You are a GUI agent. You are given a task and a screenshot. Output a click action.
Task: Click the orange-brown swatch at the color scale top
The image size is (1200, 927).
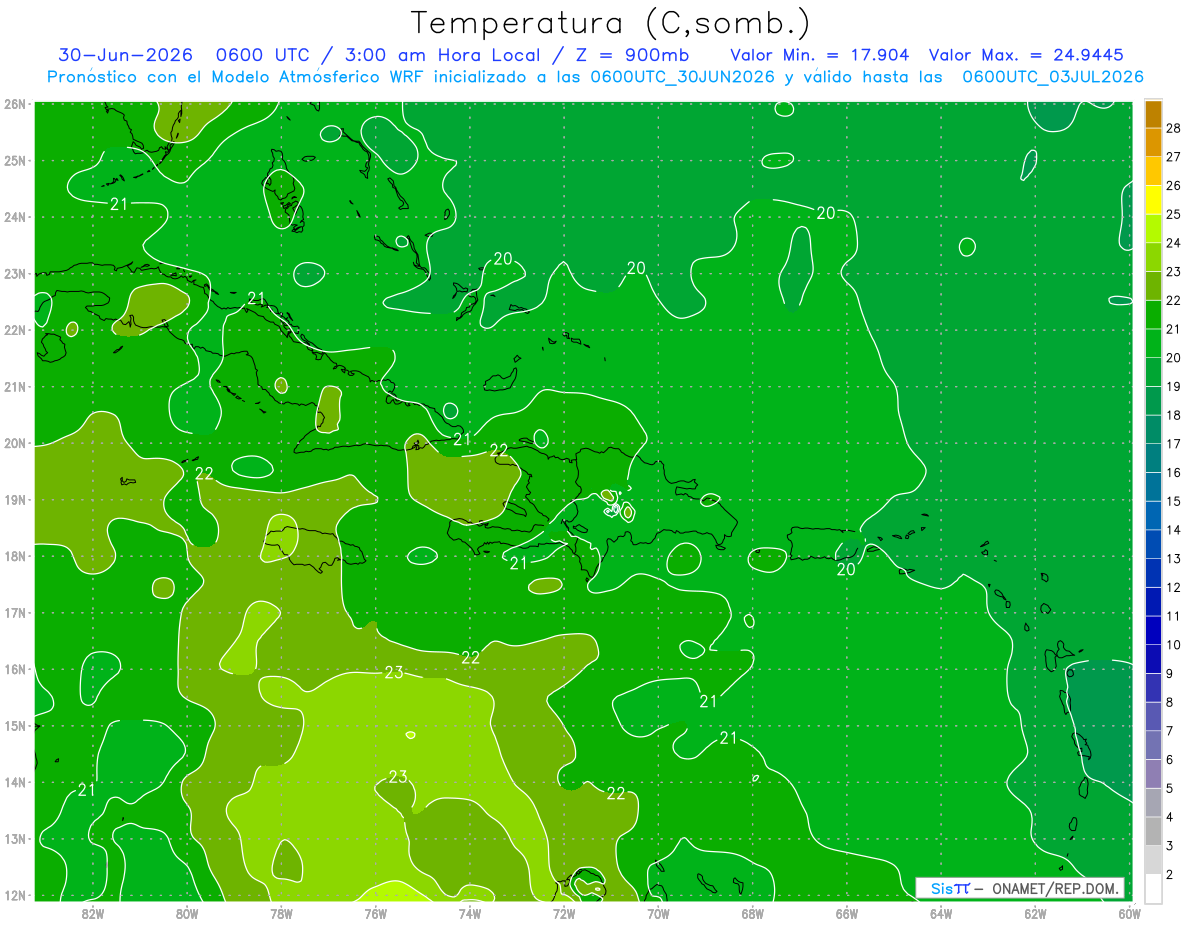coord(1153,114)
